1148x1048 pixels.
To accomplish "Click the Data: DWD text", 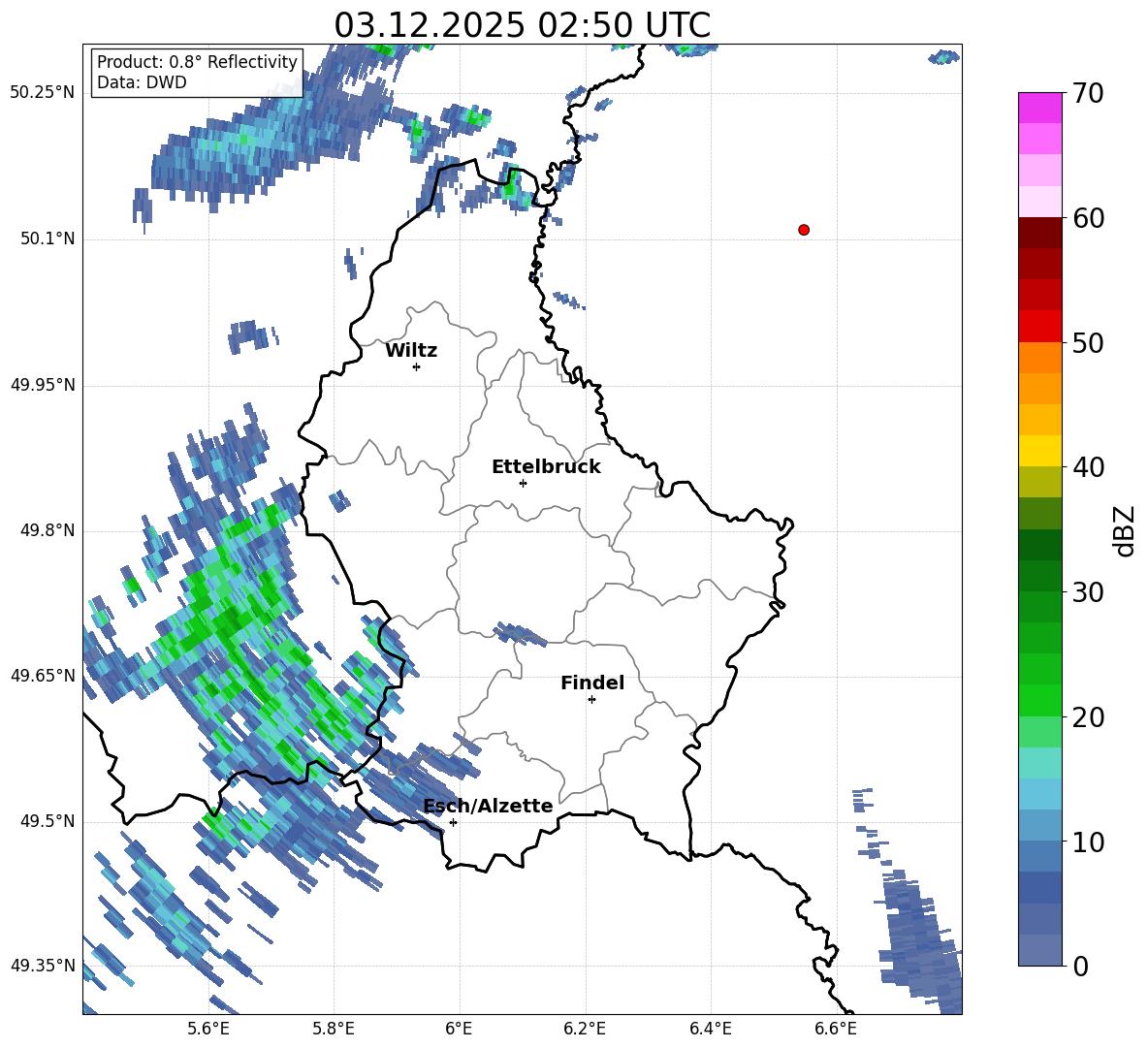I will [x=142, y=82].
